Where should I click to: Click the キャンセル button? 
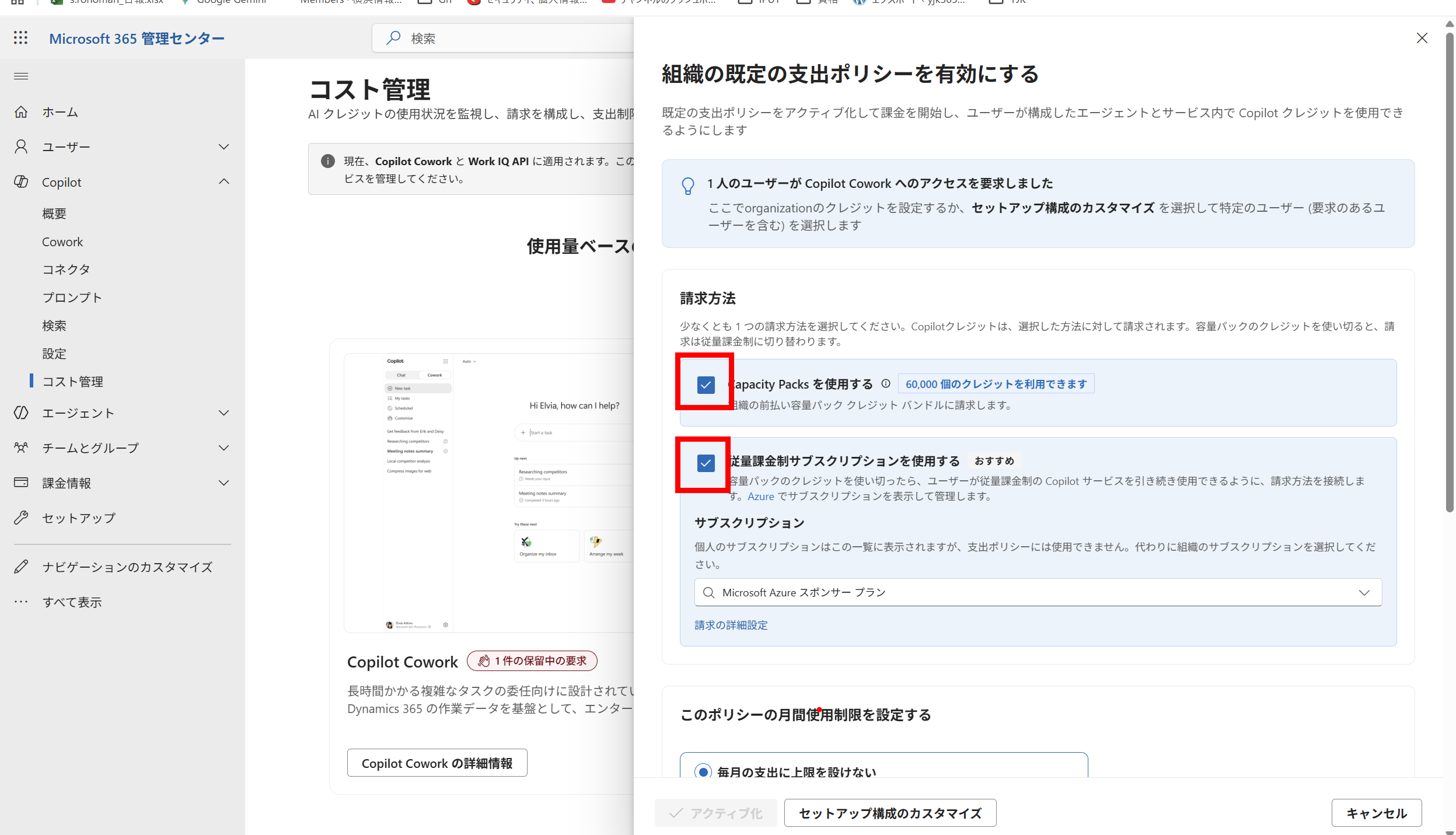1377,813
